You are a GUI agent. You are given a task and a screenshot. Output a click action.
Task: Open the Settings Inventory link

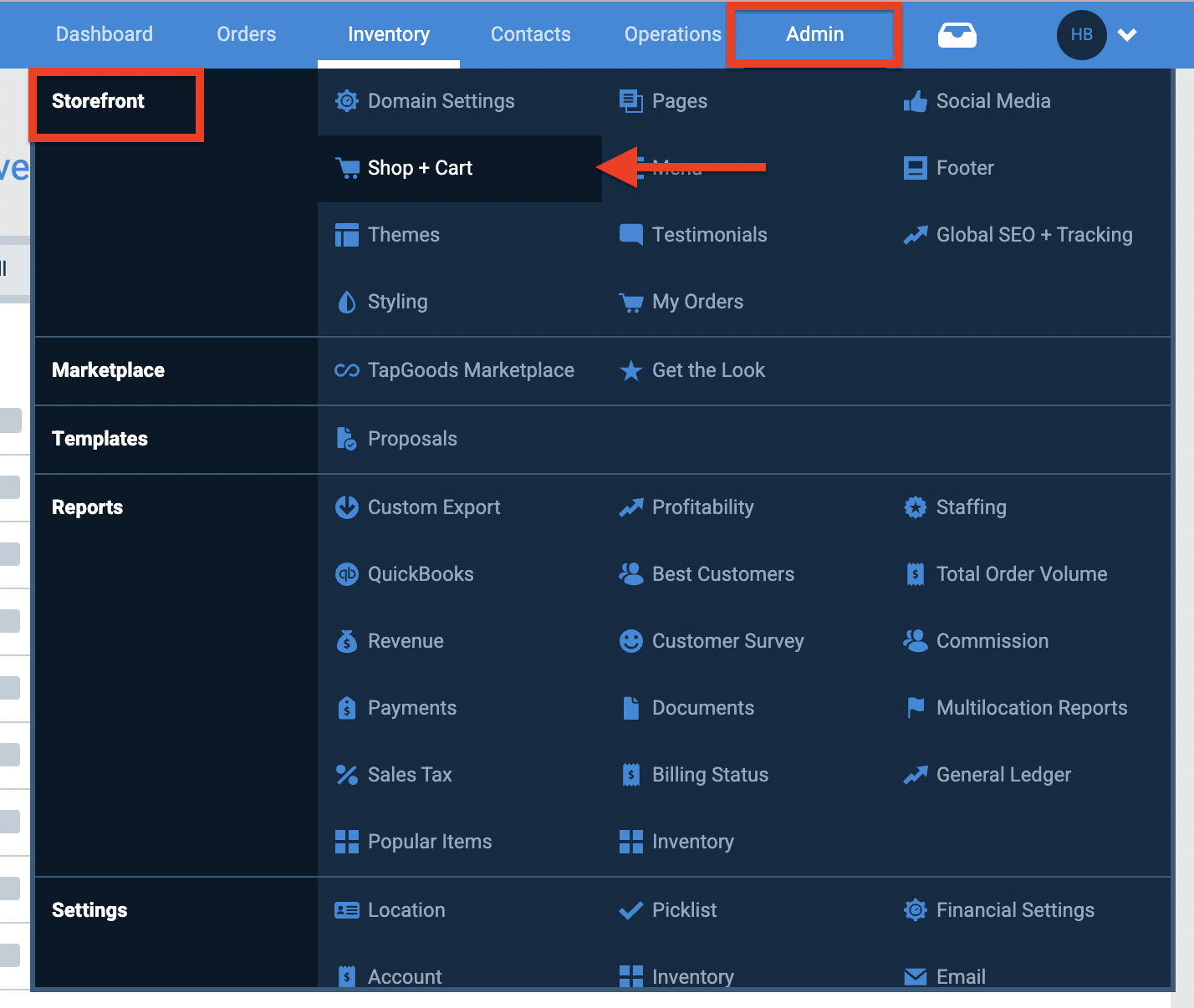click(693, 977)
